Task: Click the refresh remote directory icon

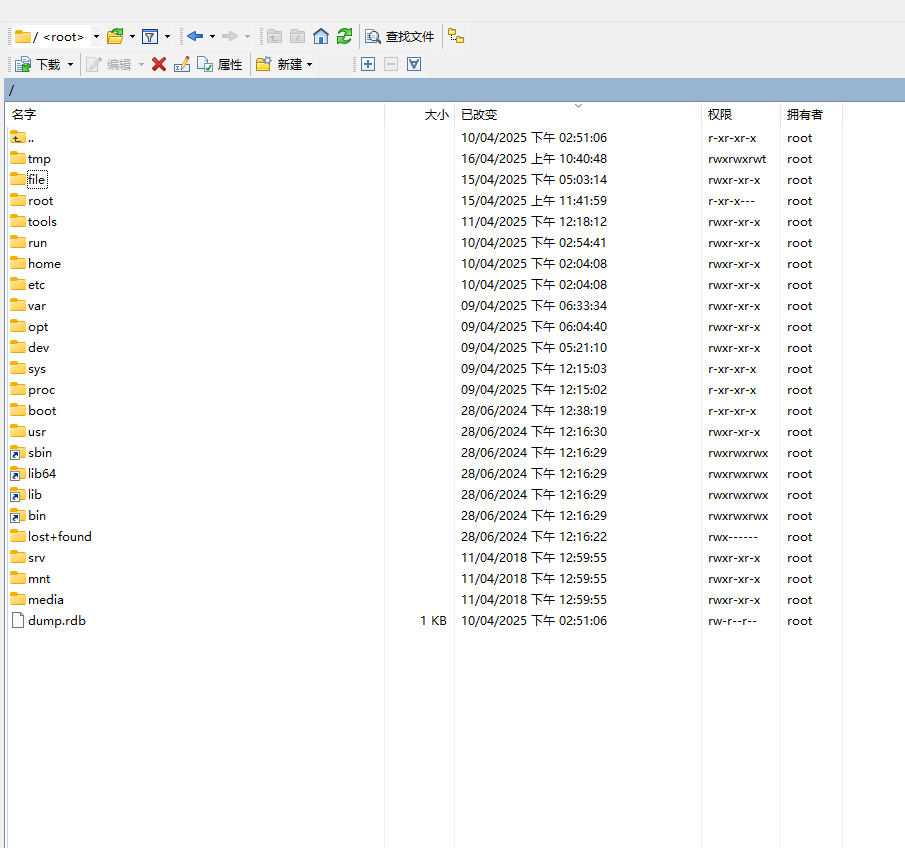Action: click(x=344, y=36)
